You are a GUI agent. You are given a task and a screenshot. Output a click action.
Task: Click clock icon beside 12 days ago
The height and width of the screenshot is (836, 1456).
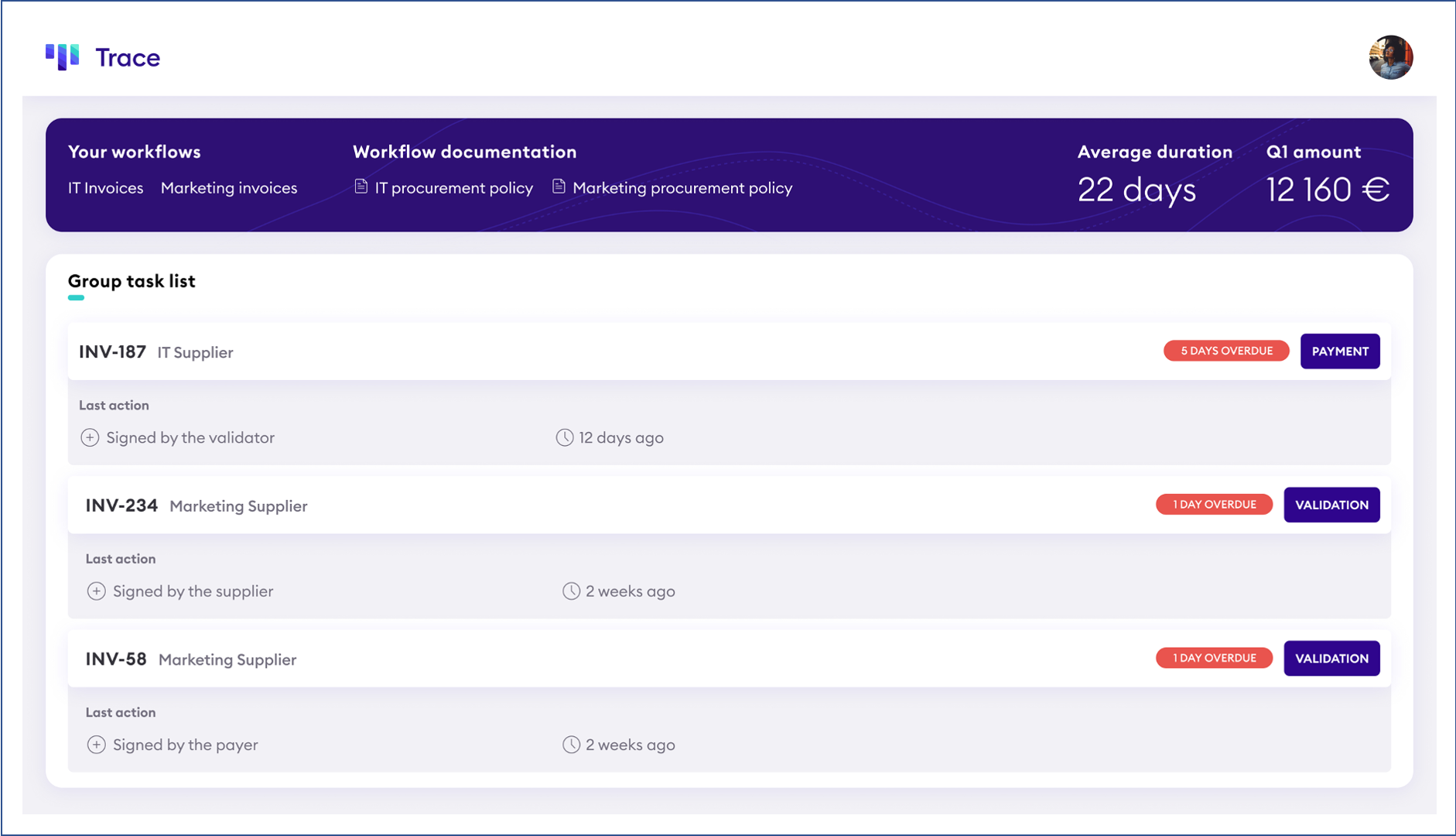[x=565, y=437]
